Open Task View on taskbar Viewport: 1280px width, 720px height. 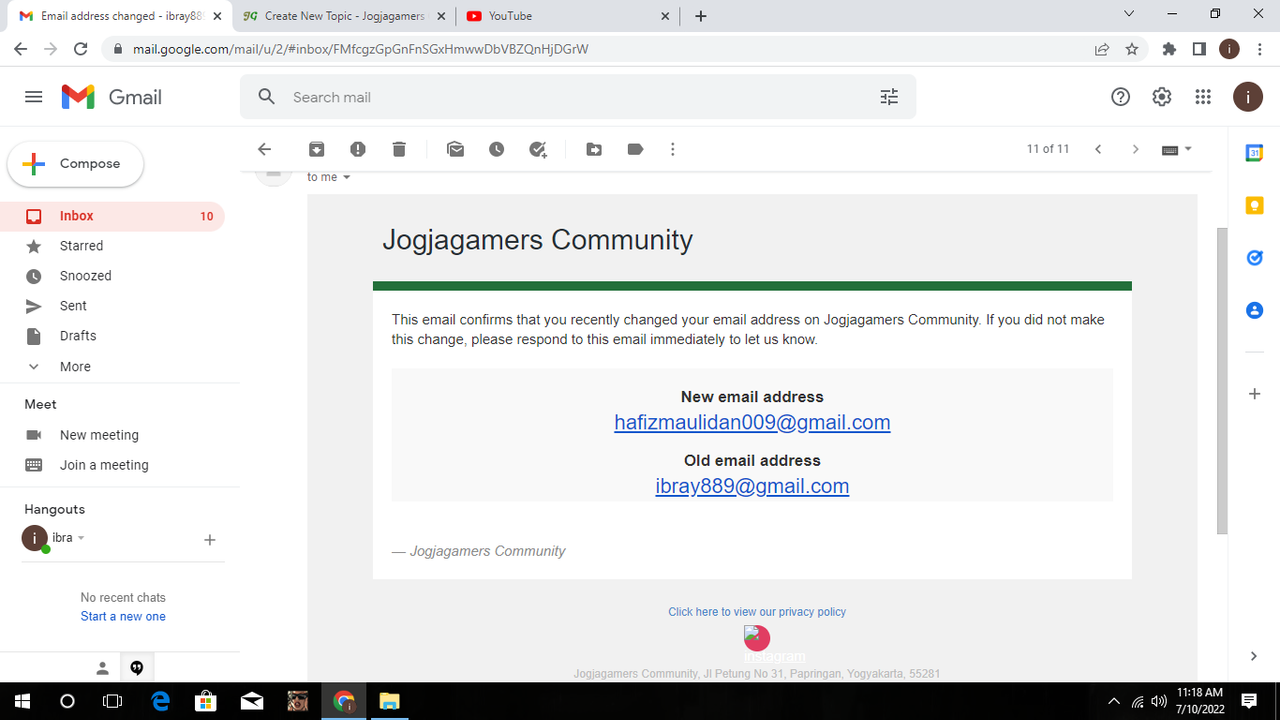point(113,701)
